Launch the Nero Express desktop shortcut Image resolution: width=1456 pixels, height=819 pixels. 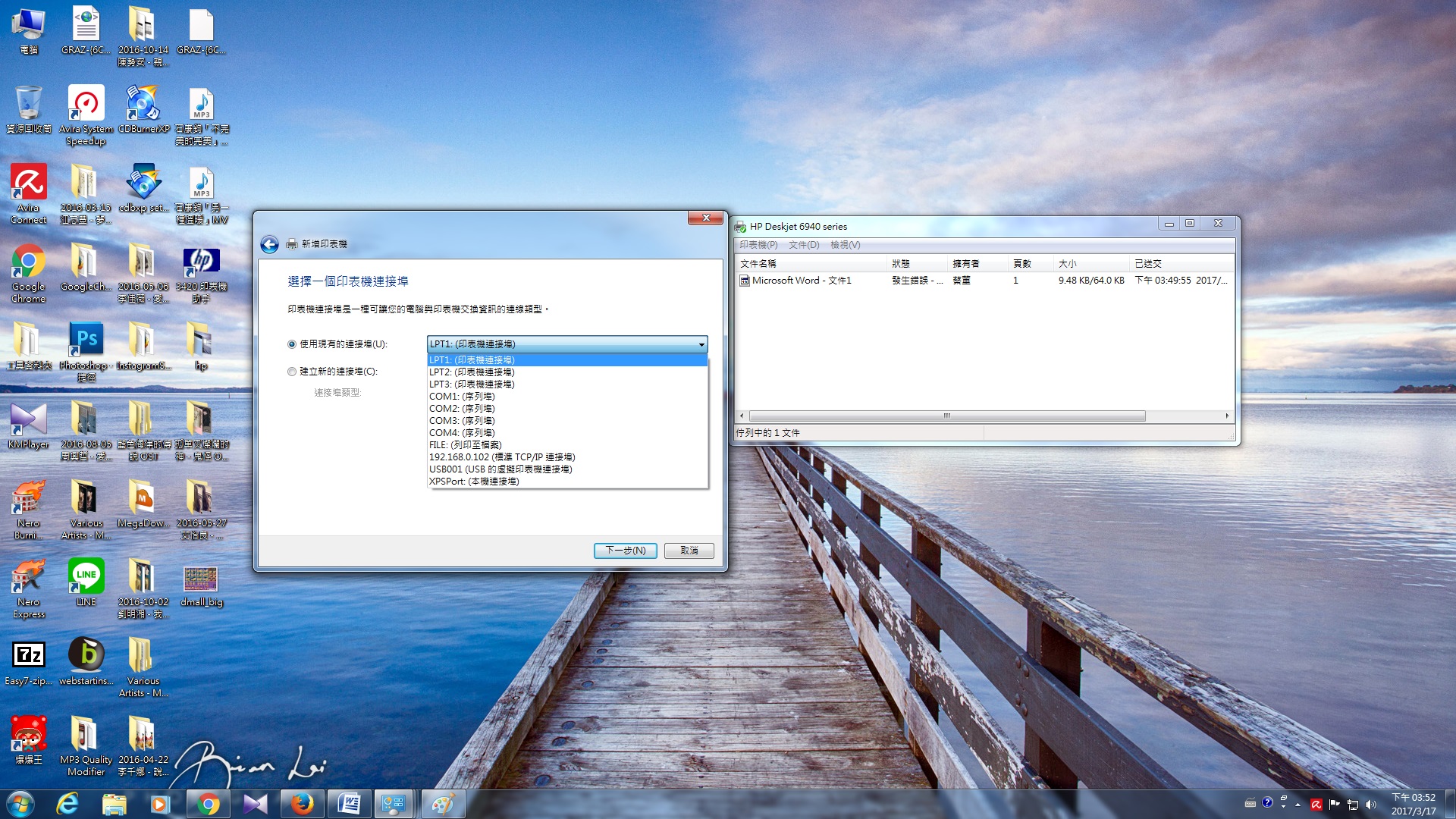coord(29,588)
